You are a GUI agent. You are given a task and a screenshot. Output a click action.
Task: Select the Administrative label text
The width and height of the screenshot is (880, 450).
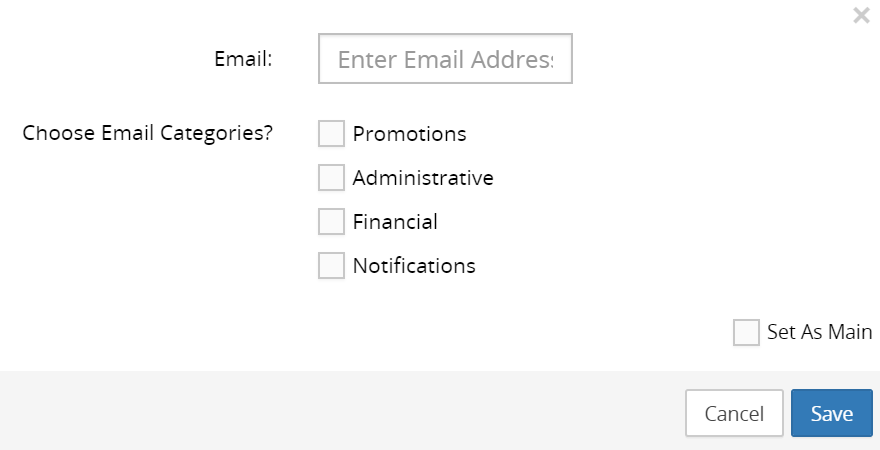click(x=423, y=178)
